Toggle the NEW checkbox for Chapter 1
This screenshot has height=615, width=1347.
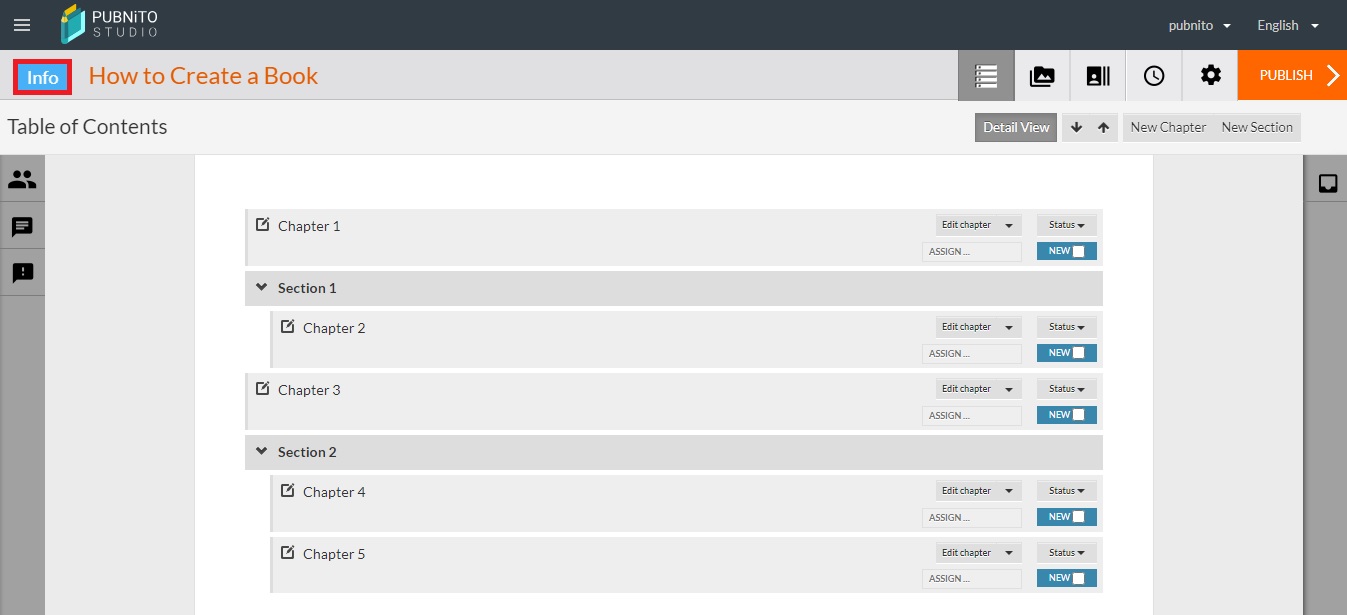pos(1077,252)
